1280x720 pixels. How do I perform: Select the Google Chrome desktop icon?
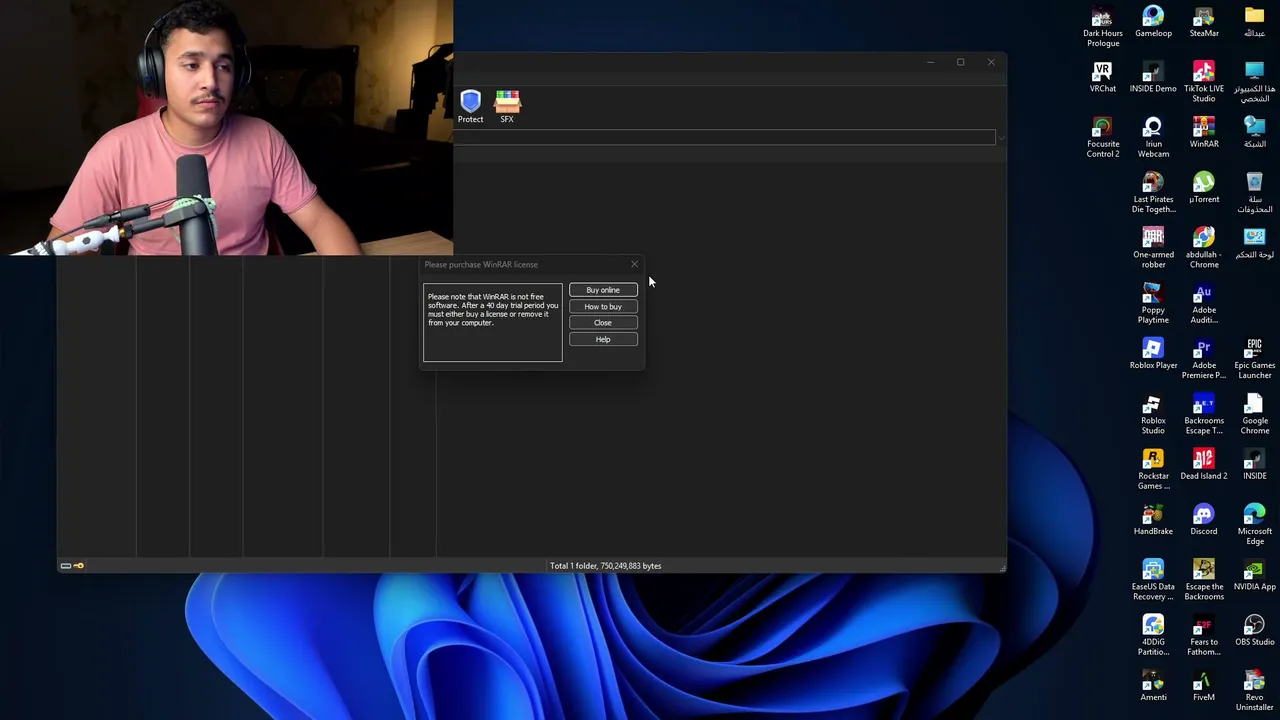pos(1254,414)
